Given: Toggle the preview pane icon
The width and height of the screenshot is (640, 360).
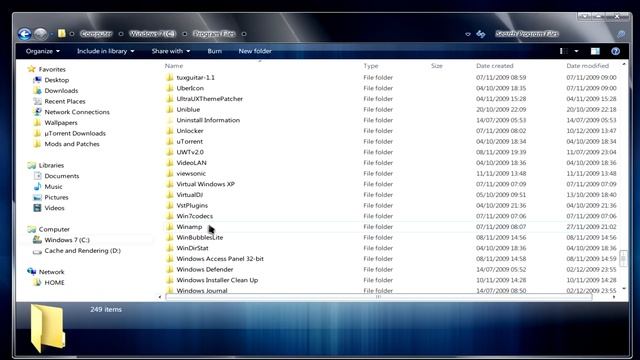Looking at the screenshot, I should pos(595,51).
